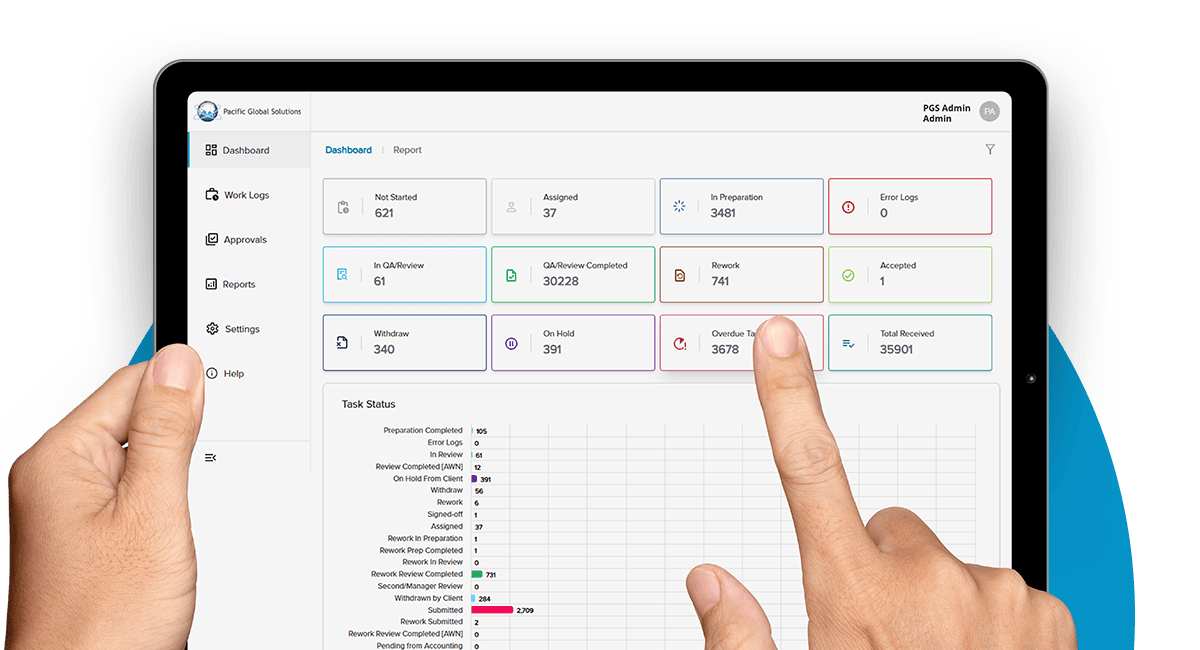1200x650 pixels.
Task: Open Approvals in the sidebar
Action: pyautogui.click(x=245, y=240)
